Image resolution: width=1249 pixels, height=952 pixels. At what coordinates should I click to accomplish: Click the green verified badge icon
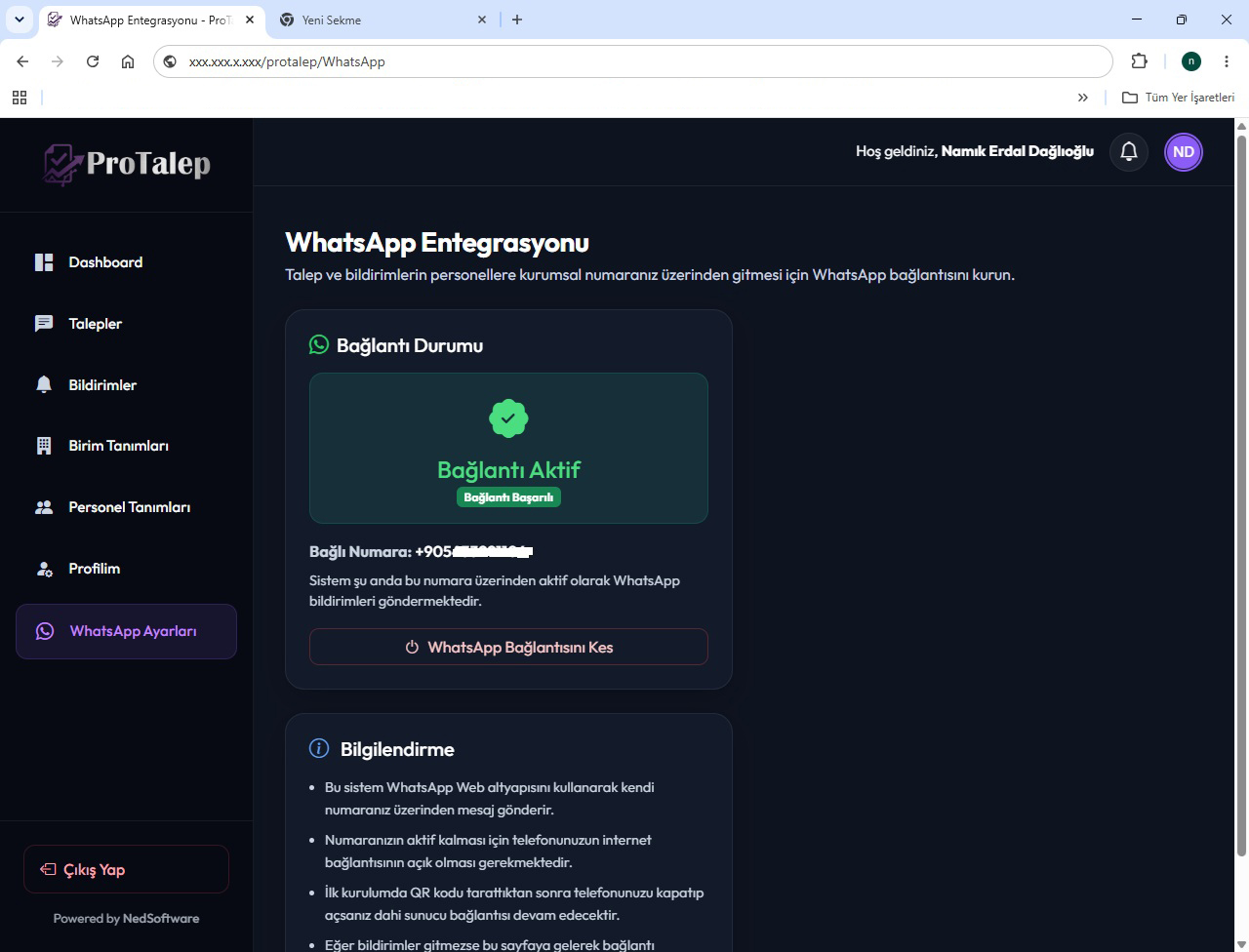pyautogui.click(x=508, y=418)
